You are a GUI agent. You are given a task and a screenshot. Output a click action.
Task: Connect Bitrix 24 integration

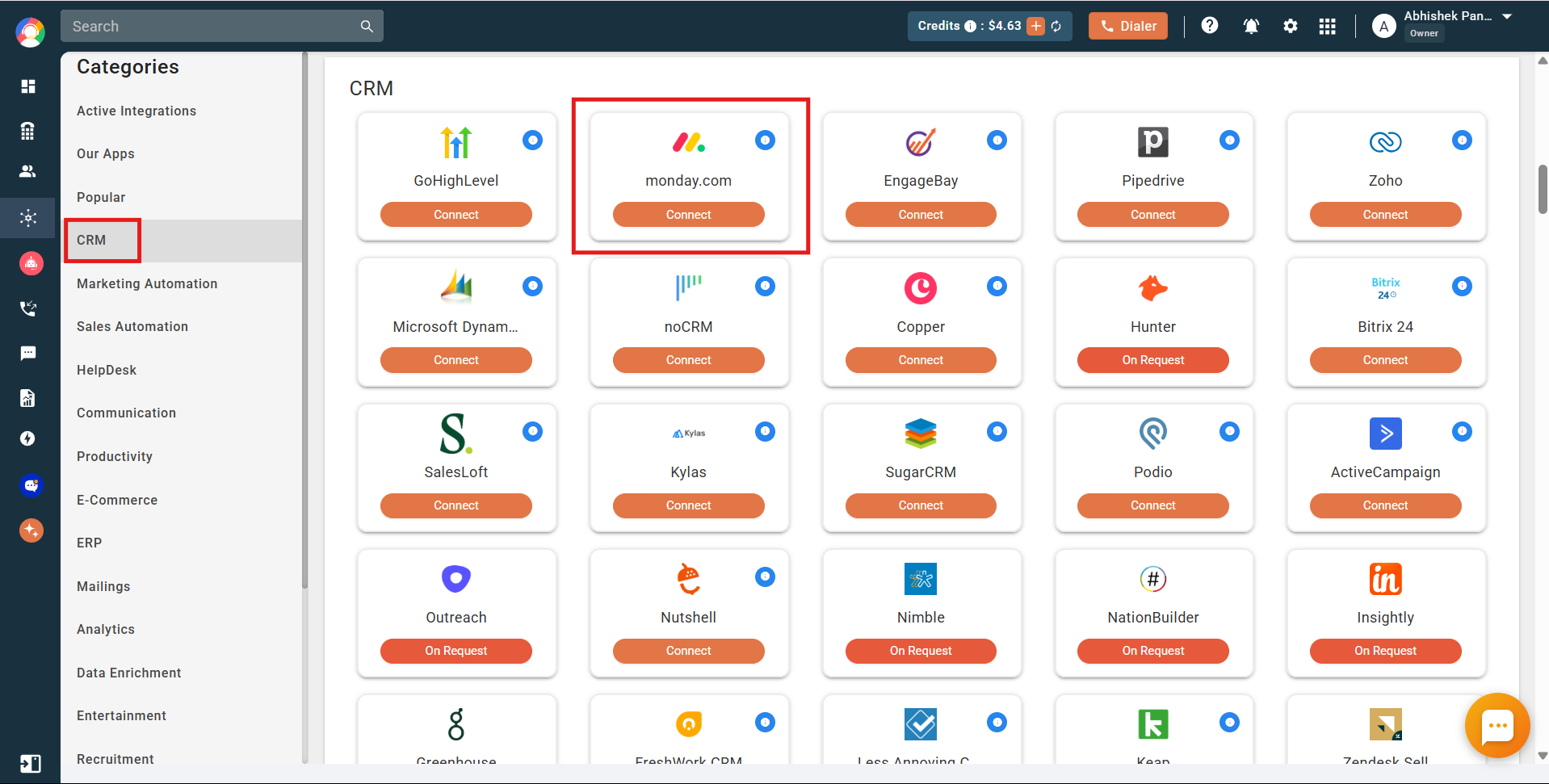point(1385,360)
